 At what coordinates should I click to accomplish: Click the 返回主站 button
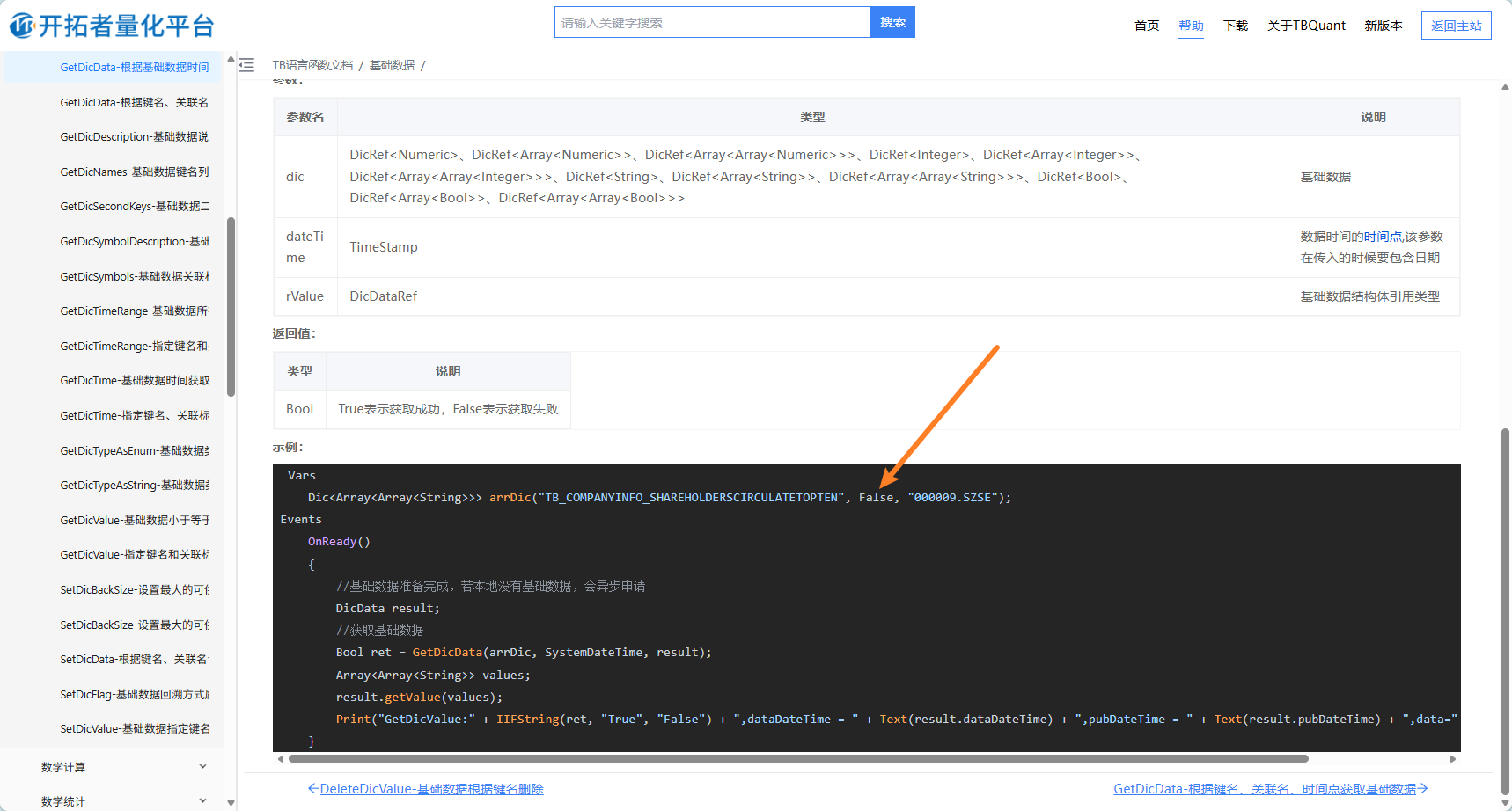(1456, 26)
